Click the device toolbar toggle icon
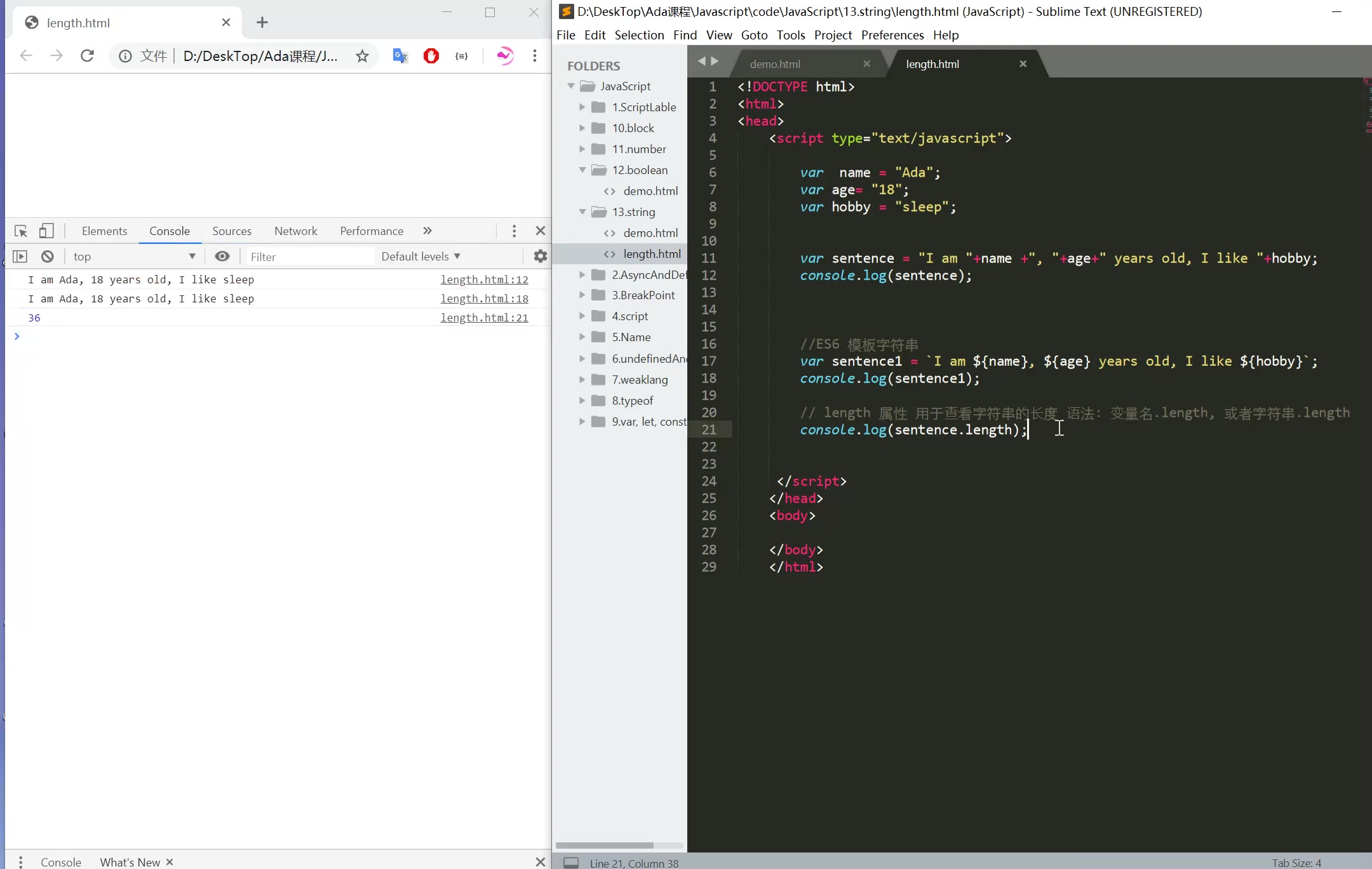Viewport: 1372px width, 869px height. (x=47, y=231)
